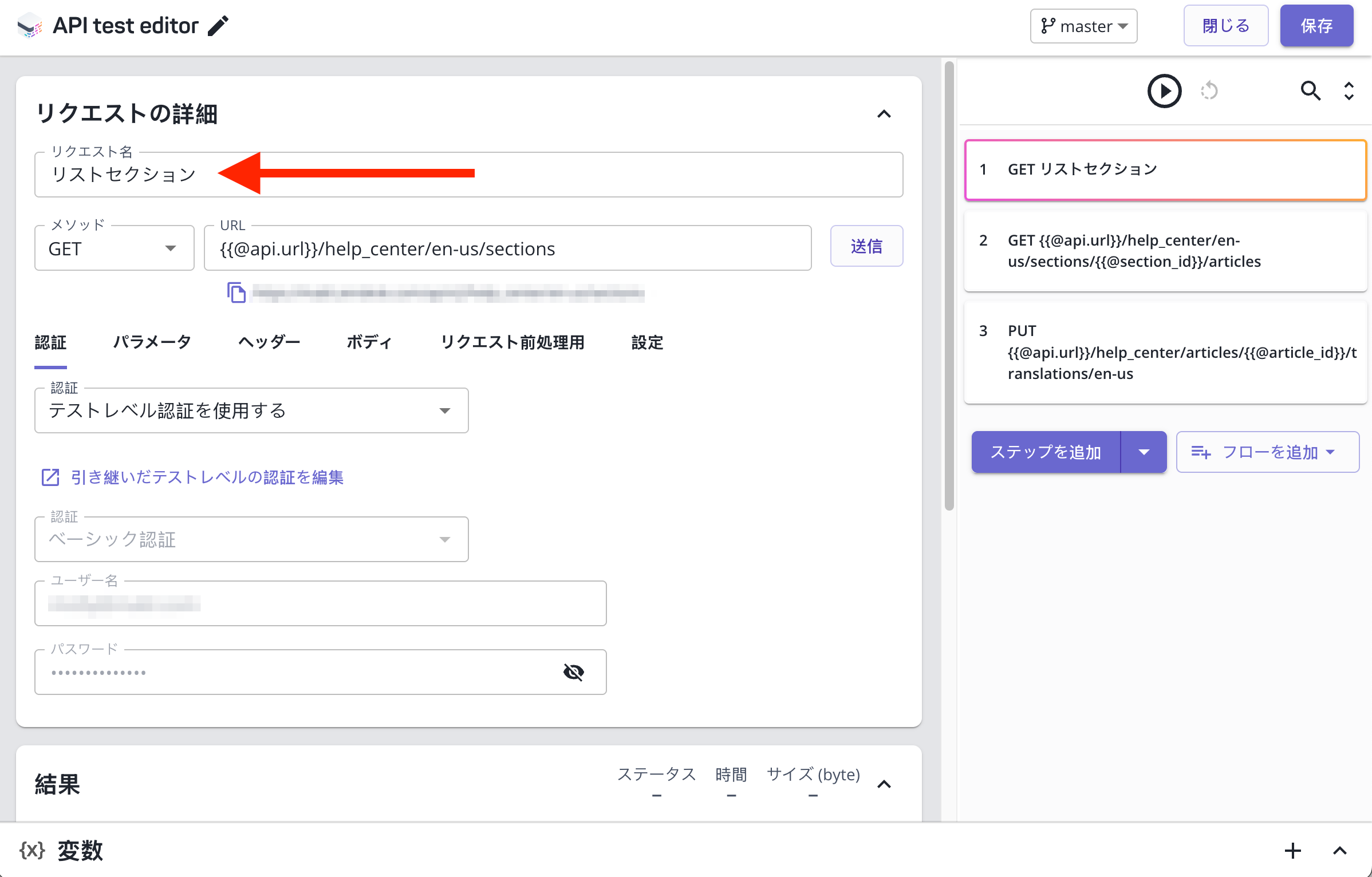Click the add variable plus icon
Image resolution: width=1372 pixels, height=877 pixels.
(x=1292, y=851)
